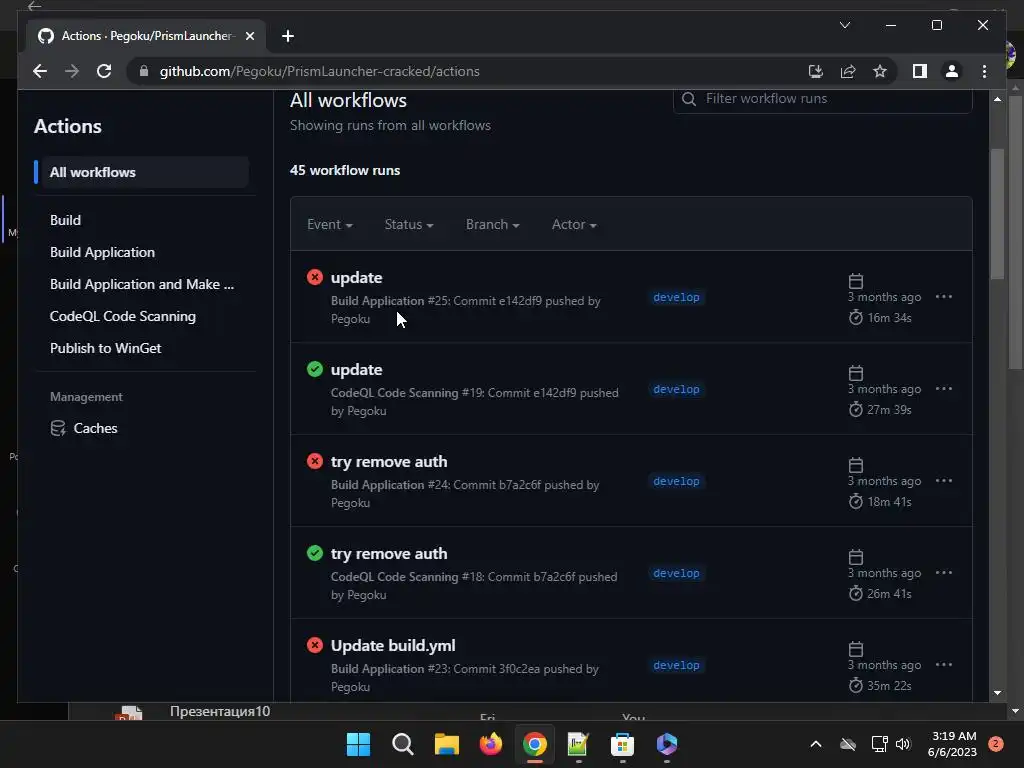Open the tab search chevron
Image resolution: width=1024 pixels, height=768 pixels.
pos(844,25)
